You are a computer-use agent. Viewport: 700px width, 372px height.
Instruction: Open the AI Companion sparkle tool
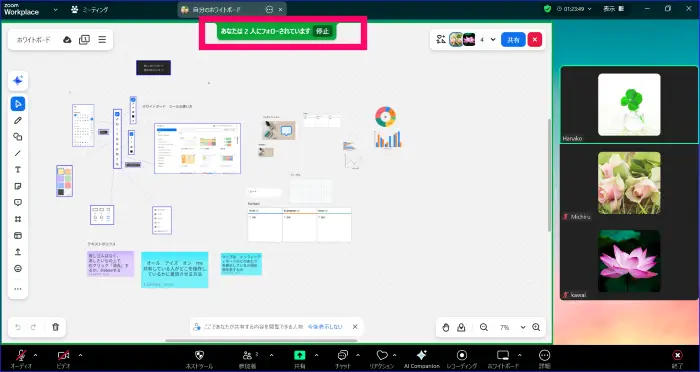pos(18,81)
